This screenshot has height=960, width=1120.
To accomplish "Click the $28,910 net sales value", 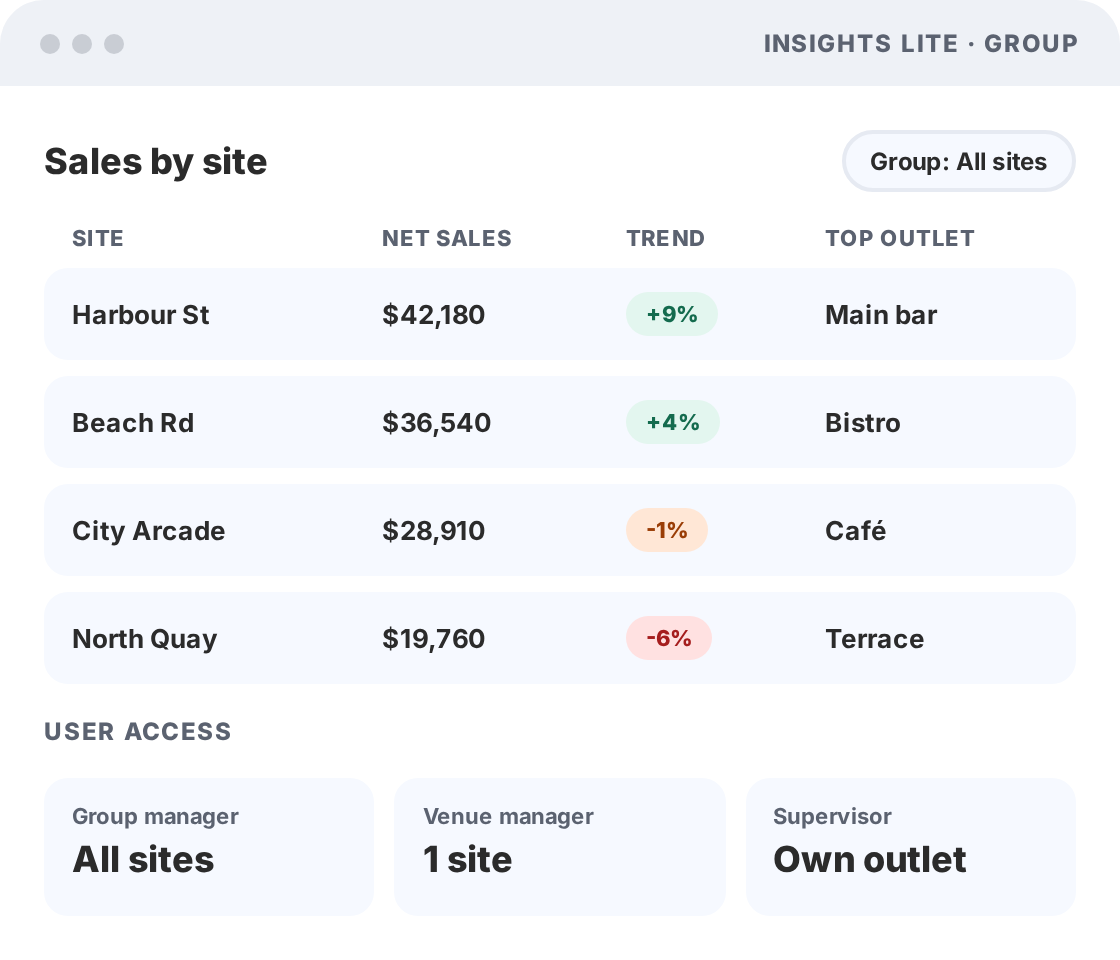I will pyautogui.click(x=434, y=531).
